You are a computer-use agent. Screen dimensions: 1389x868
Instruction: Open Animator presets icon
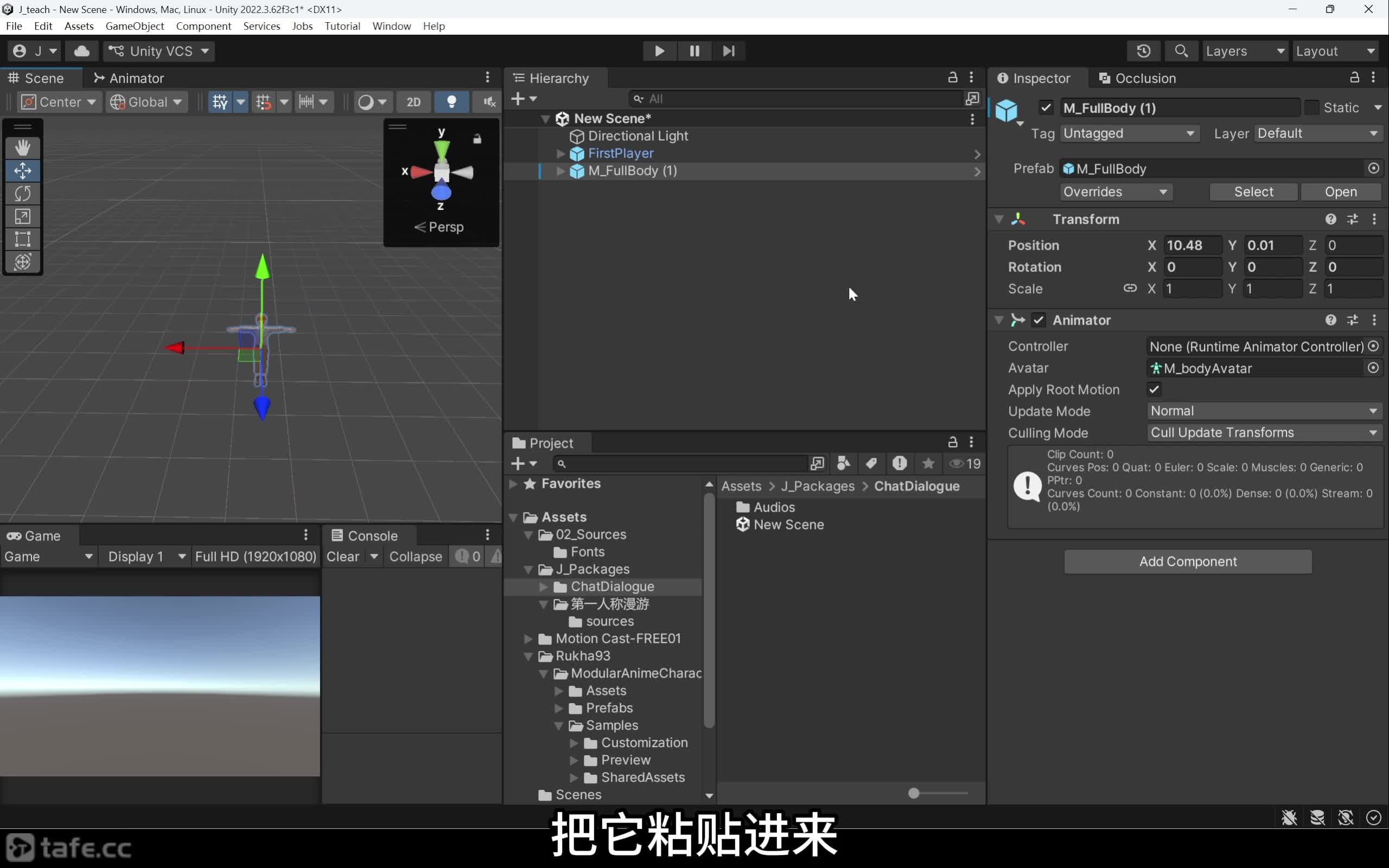[1352, 320]
